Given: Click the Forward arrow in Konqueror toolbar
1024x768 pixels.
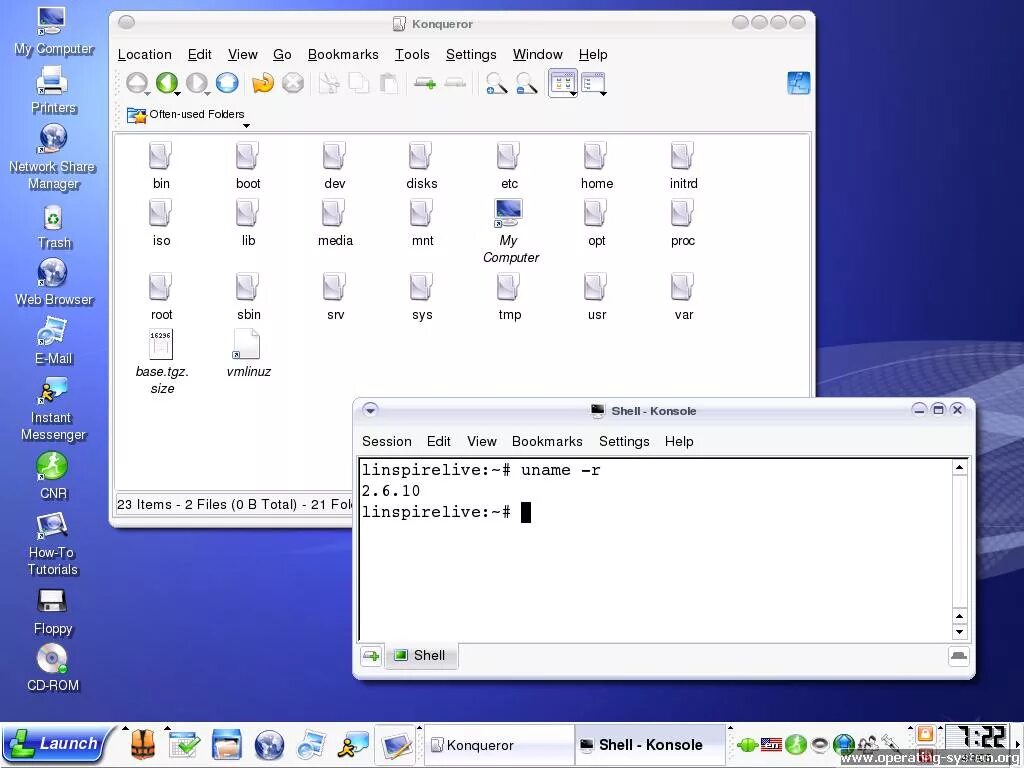Looking at the screenshot, I should point(196,83).
